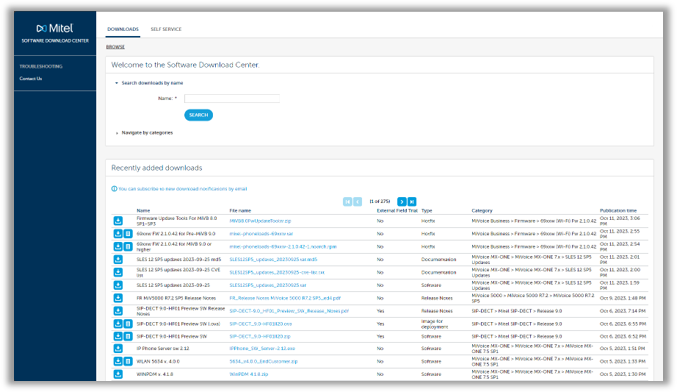Image resolution: width=677 pixels, height=392 pixels.
Task: Click 'Oct 5, 2023, 1:51 PM' publication time
Action: (623, 348)
